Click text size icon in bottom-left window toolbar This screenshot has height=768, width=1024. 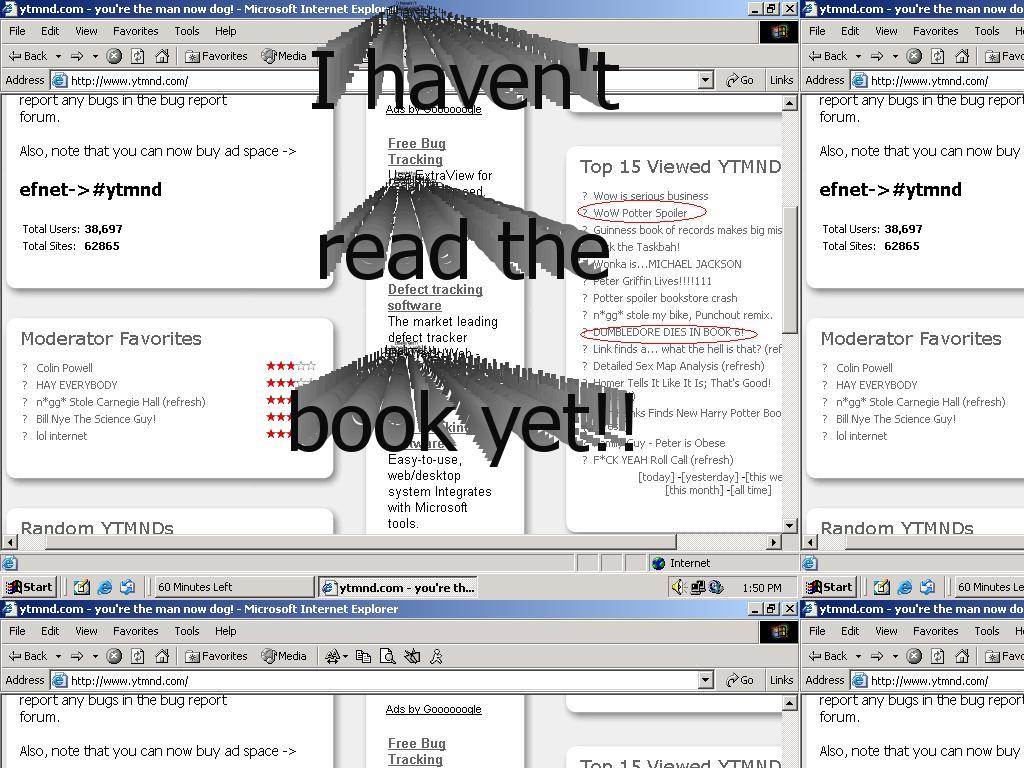click(x=332, y=656)
